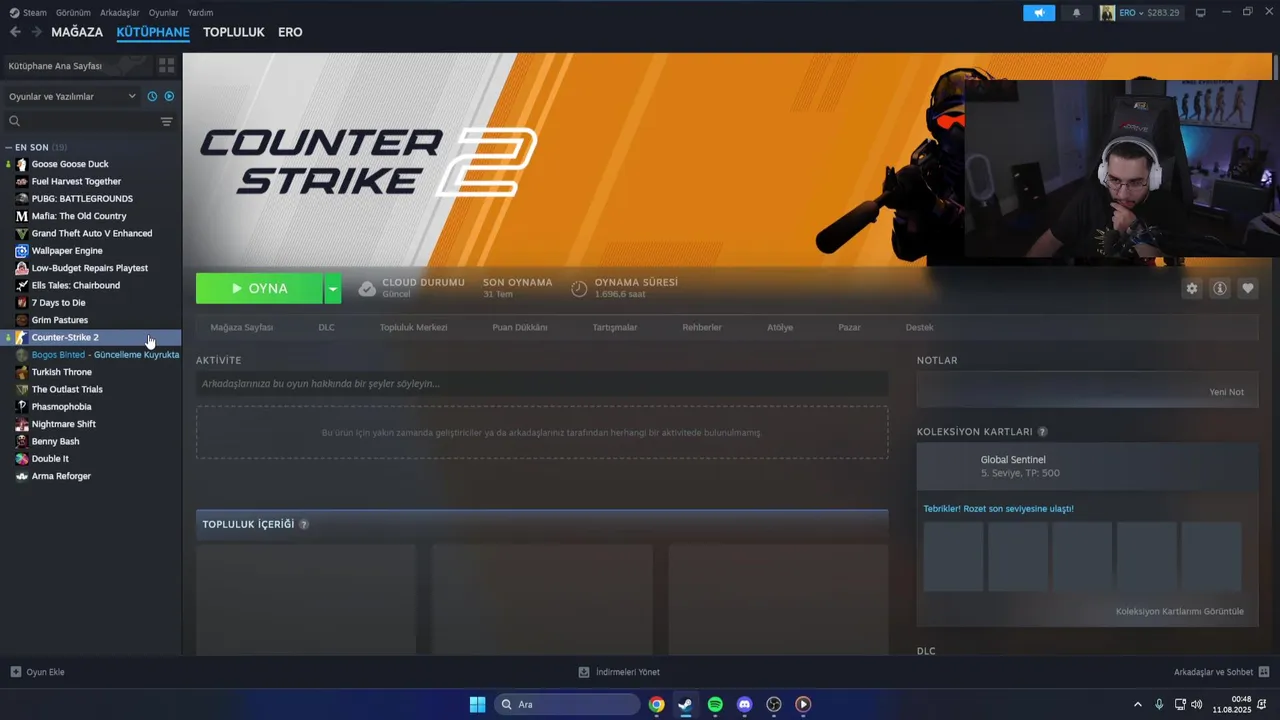Expand play options dropdown arrow
Image resolution: width=1280 pixels, height=720 pixels.
coord(333,289)
